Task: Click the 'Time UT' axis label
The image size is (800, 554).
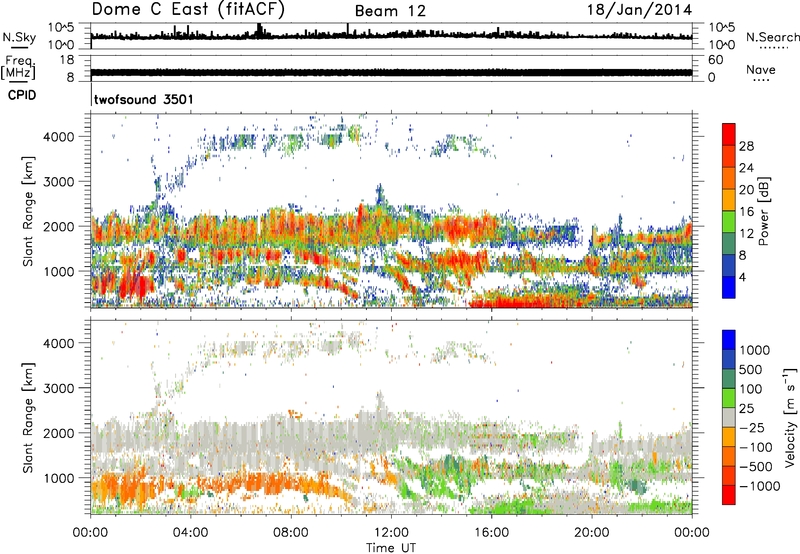Action: pyautogui.click(x=391, y=547)
